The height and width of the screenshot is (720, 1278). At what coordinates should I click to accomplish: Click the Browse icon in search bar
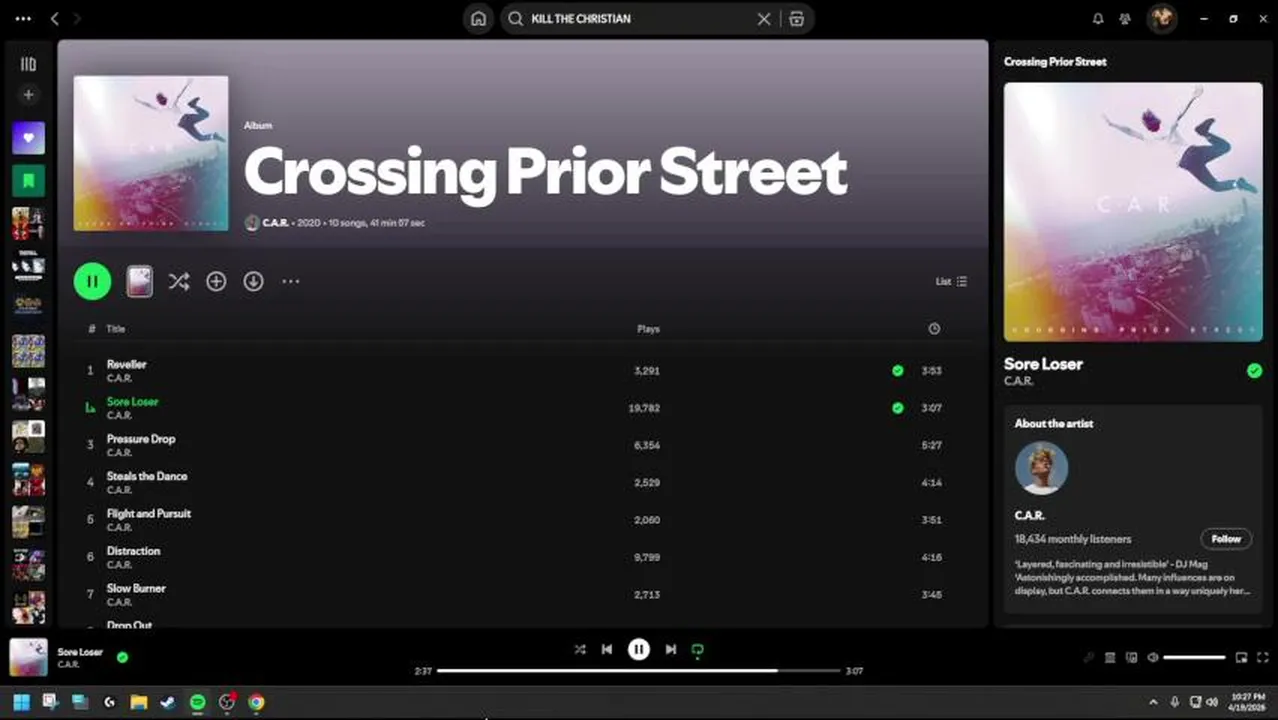[796, 18]
